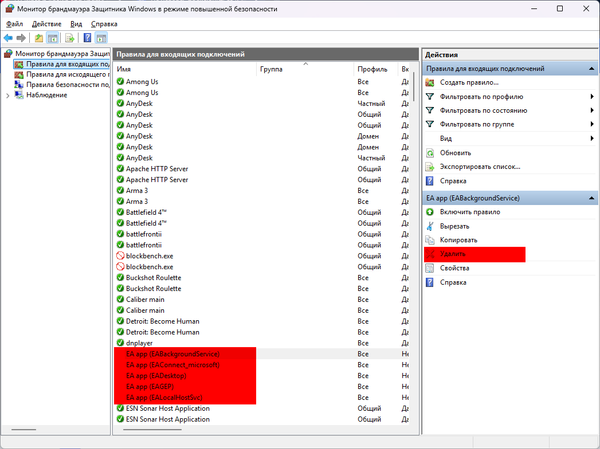
Task: Go back with the blue left arrow
Action: coord(8,38)
